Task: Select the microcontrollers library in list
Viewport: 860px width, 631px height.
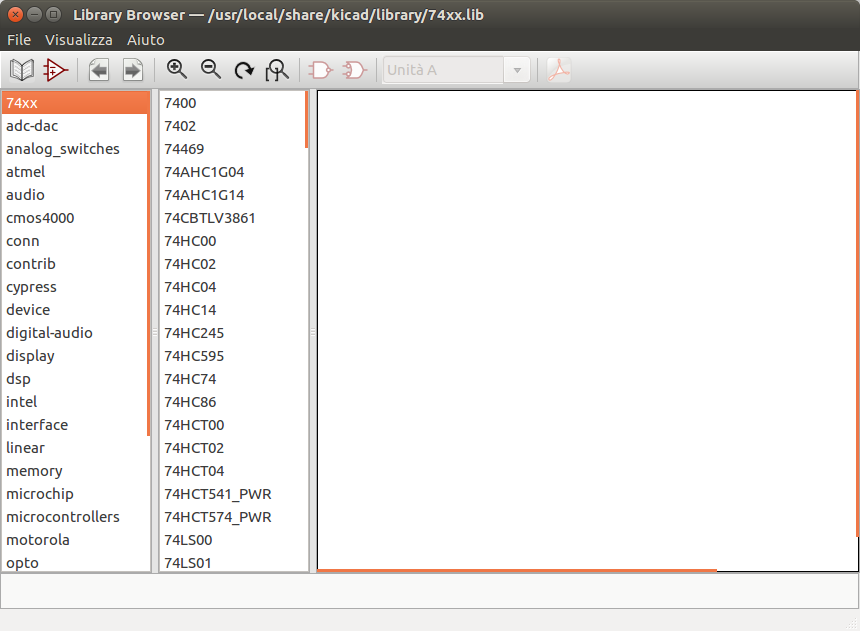Action: [63, 517]
